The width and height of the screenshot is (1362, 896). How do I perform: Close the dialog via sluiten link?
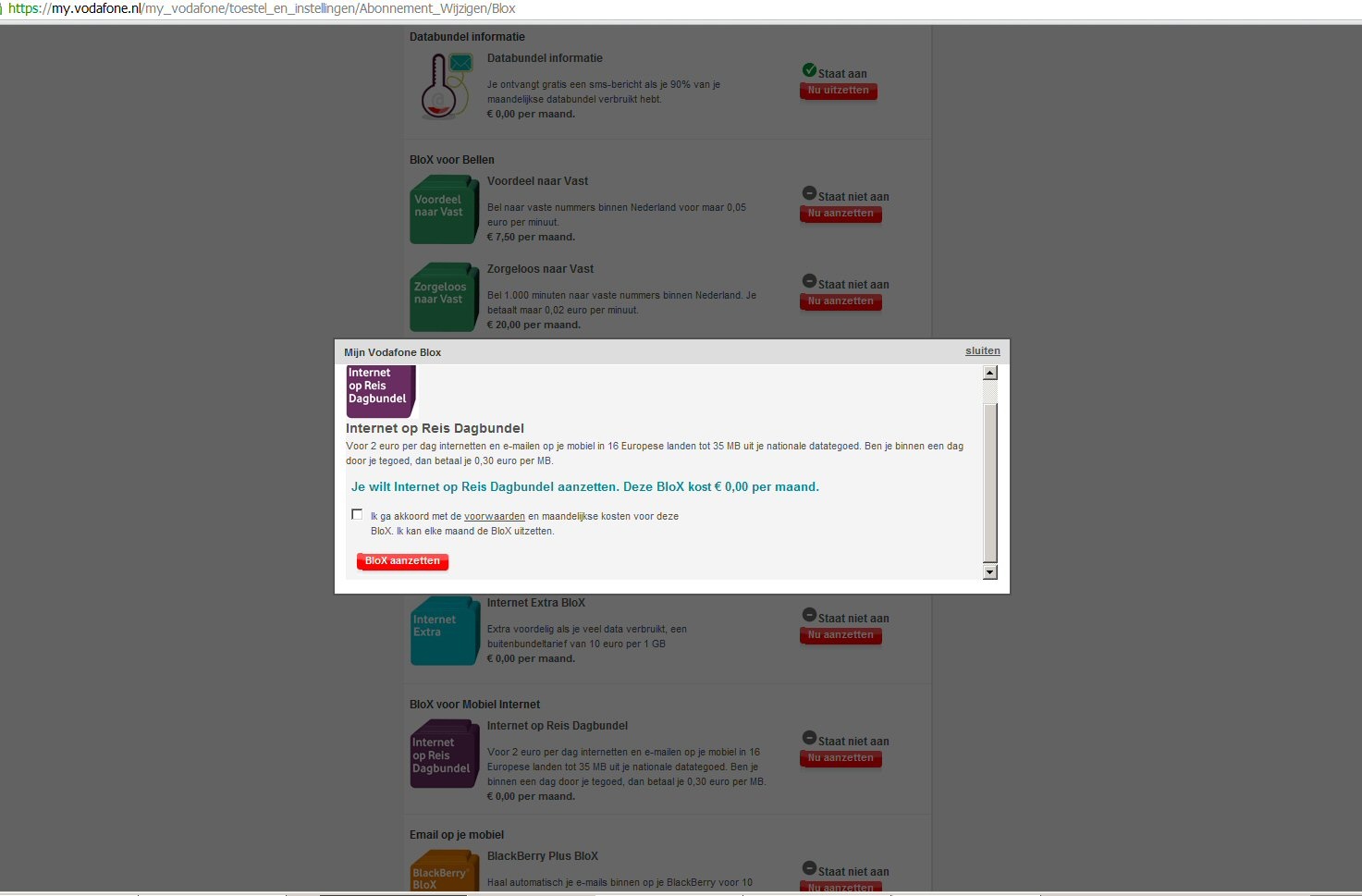(x=982, y=351)
